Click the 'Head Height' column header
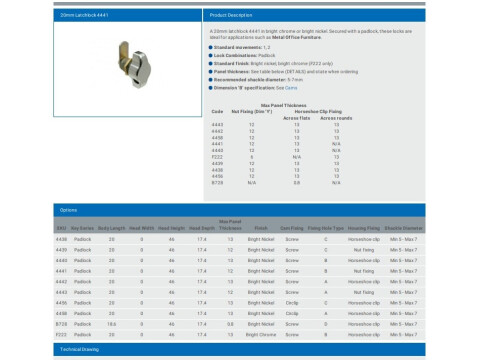Image resolution: width=480 pixels, height=360 pixels. point(171,228)
